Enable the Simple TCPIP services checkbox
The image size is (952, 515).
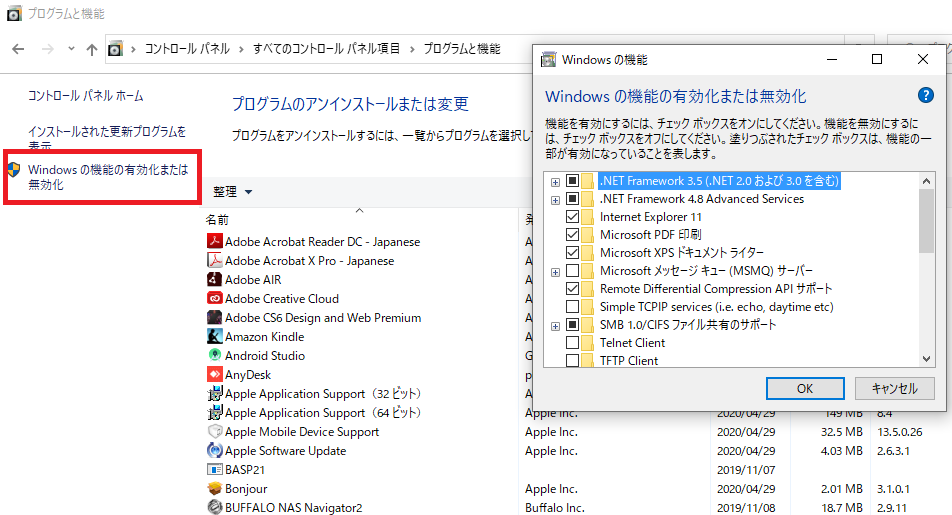pos(572,307)
